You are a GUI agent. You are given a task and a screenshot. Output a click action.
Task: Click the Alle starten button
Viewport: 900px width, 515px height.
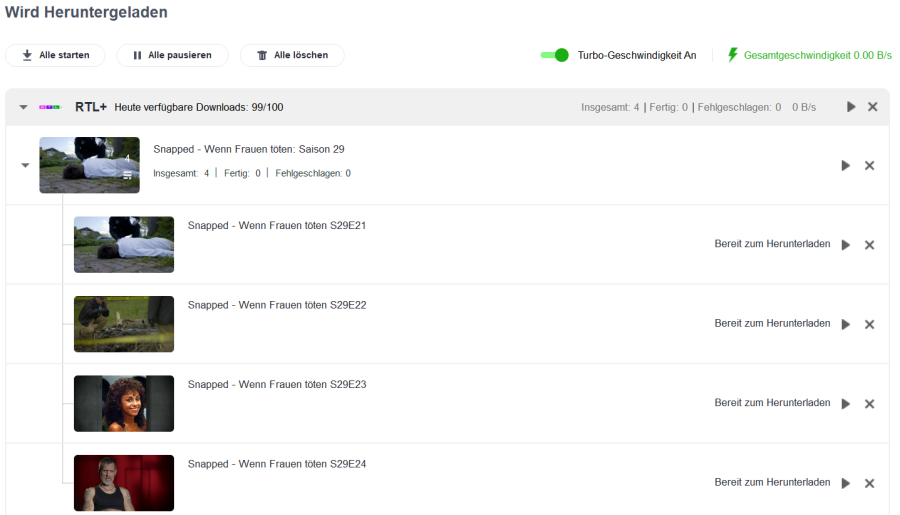[x=55, y=55]
